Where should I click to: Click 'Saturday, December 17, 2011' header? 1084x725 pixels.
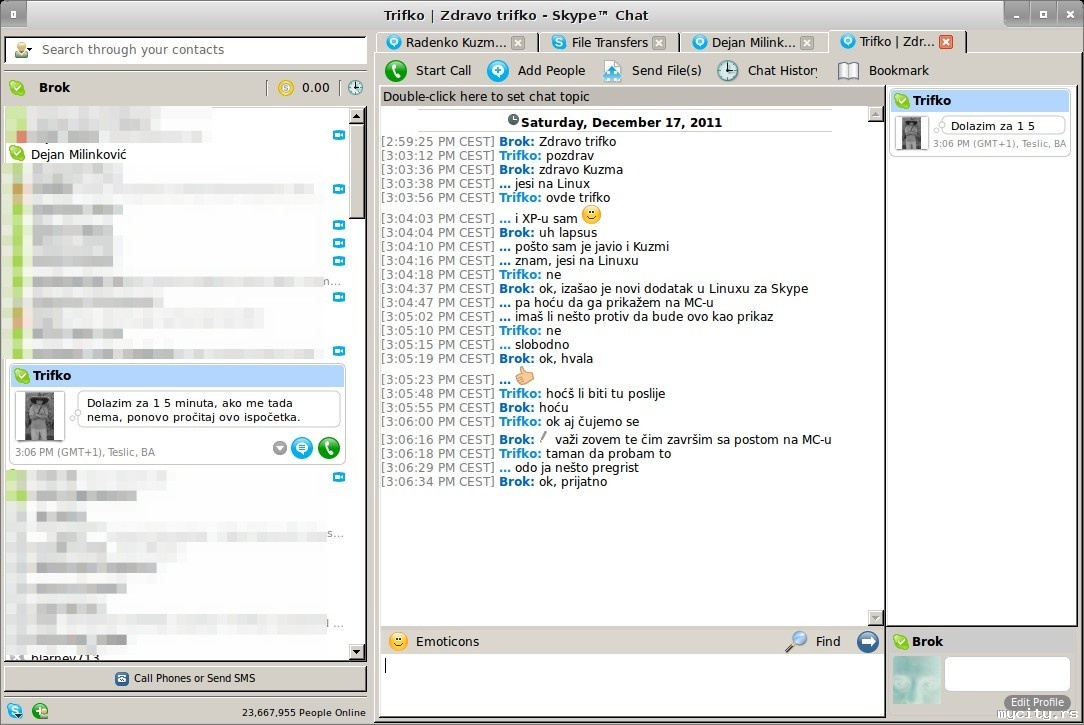(x=621, y=122)
